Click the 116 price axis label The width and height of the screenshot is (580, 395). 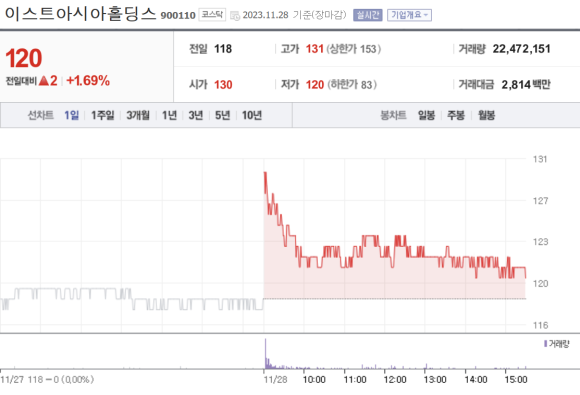(x=540, y=325)
